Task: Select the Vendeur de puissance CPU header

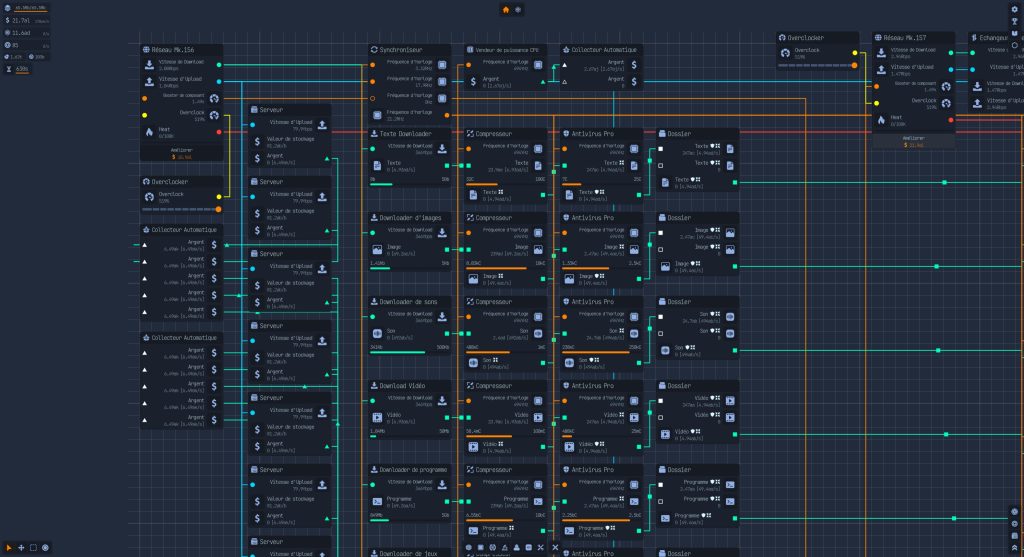Action: [x=506, y=49]
